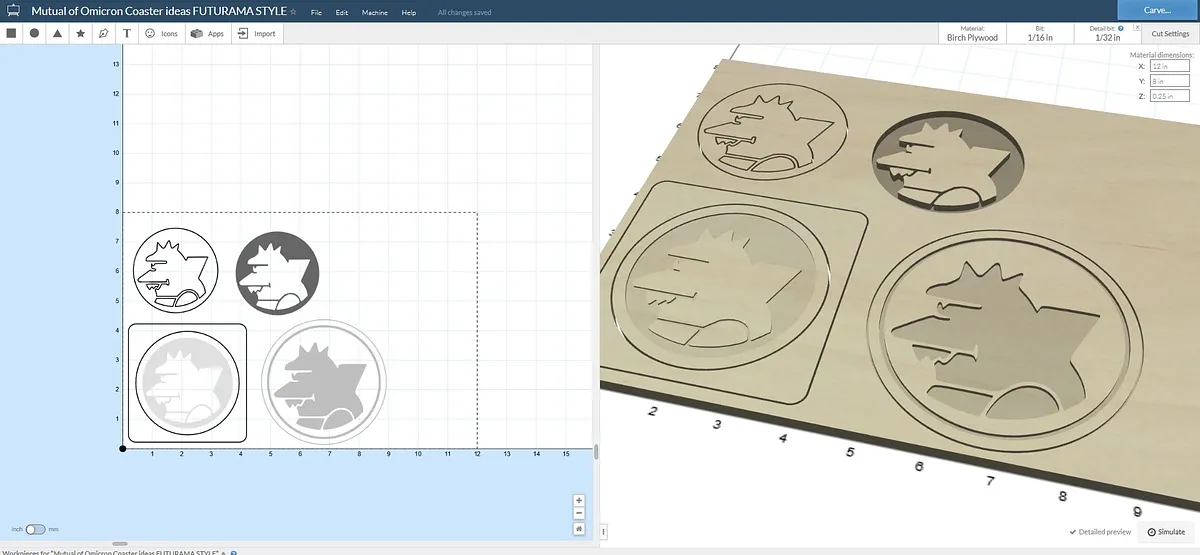The width and height of the screenshot is (1200, 555).
Task: Select the Star shape tool
Action: pyautogui.click(x=81, y=33)
